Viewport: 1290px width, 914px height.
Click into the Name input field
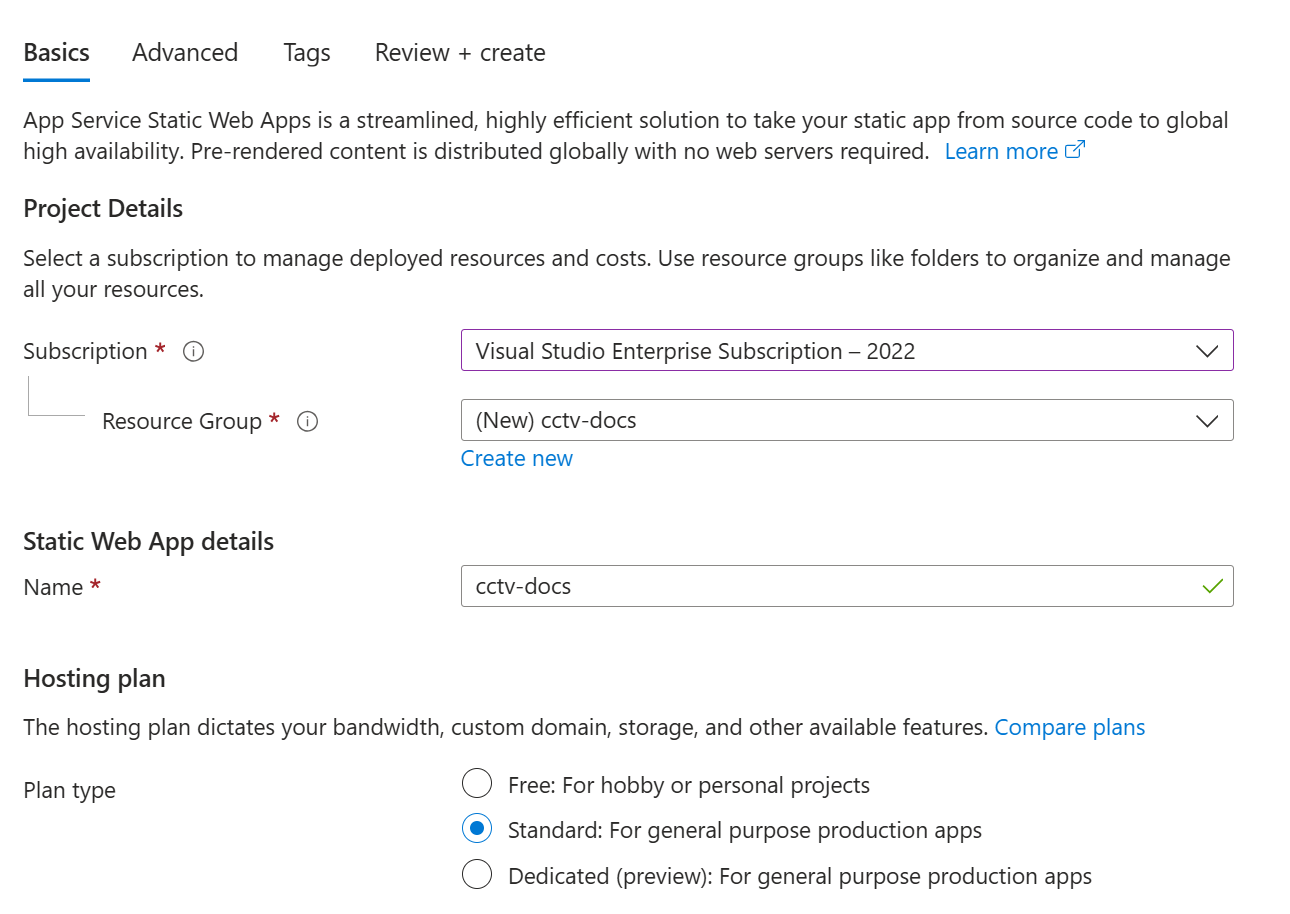click(847, 586)
